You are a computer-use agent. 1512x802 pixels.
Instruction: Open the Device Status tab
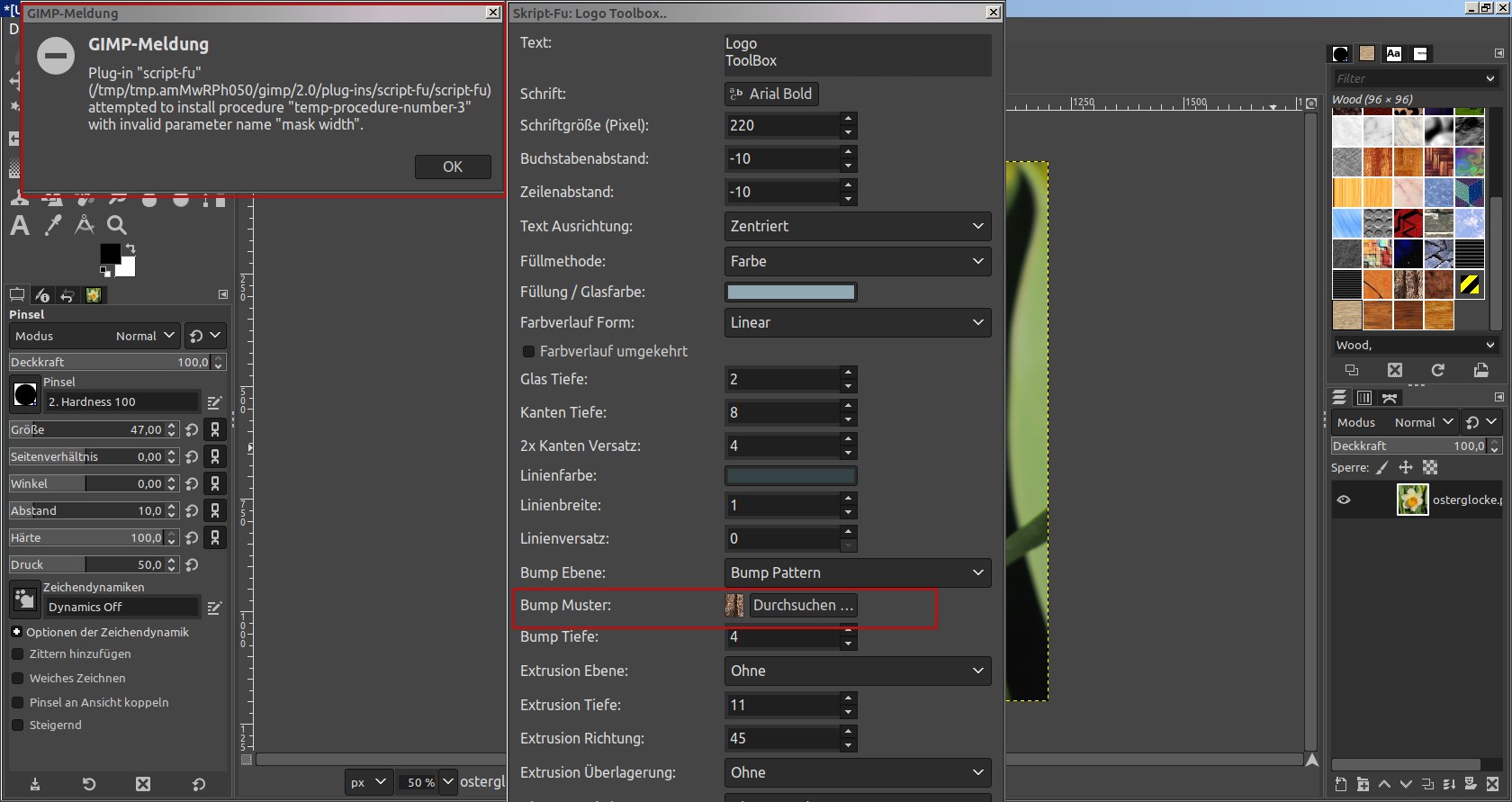[x=42, y=294]
